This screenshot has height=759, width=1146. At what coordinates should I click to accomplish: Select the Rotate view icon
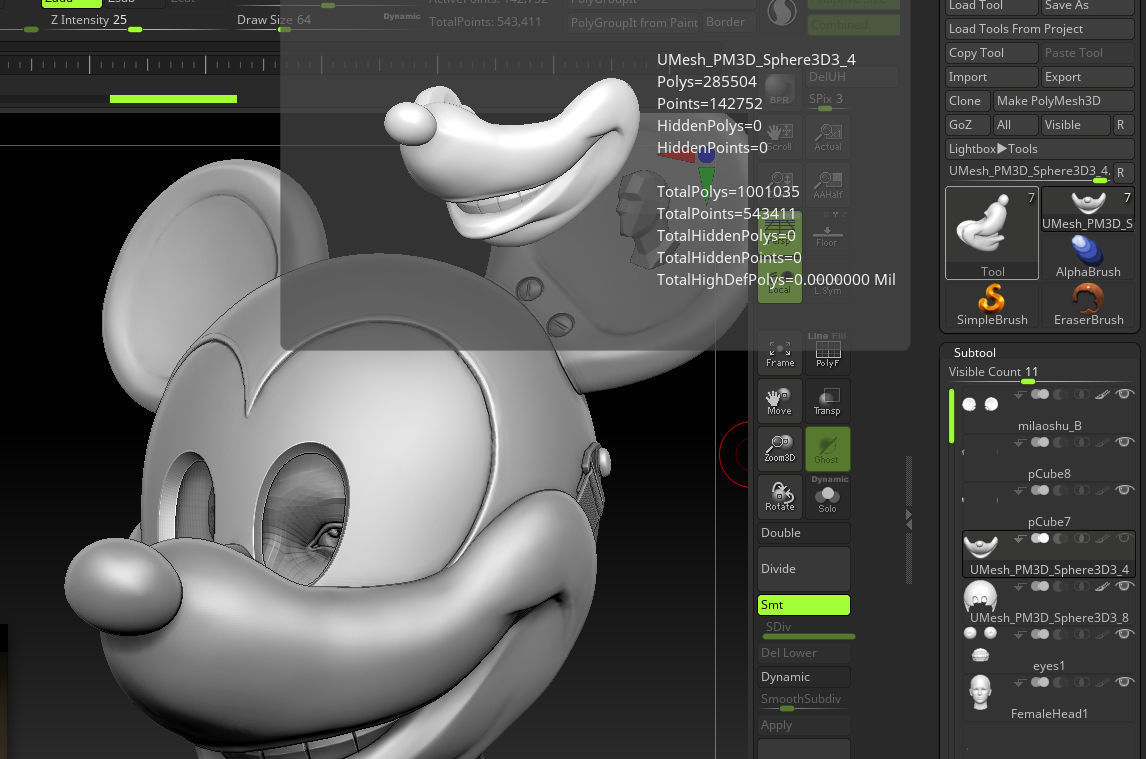pos(780,496)
